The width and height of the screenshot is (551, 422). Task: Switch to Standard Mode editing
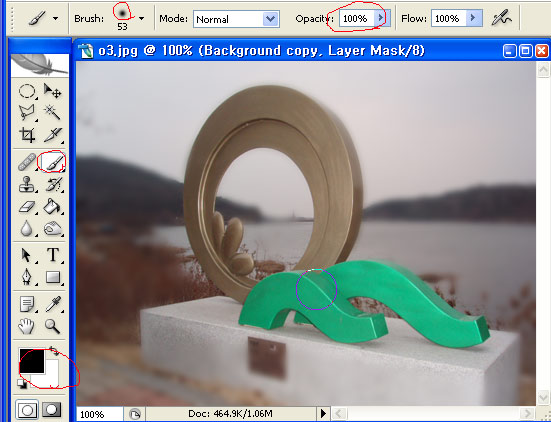point(27,410)
